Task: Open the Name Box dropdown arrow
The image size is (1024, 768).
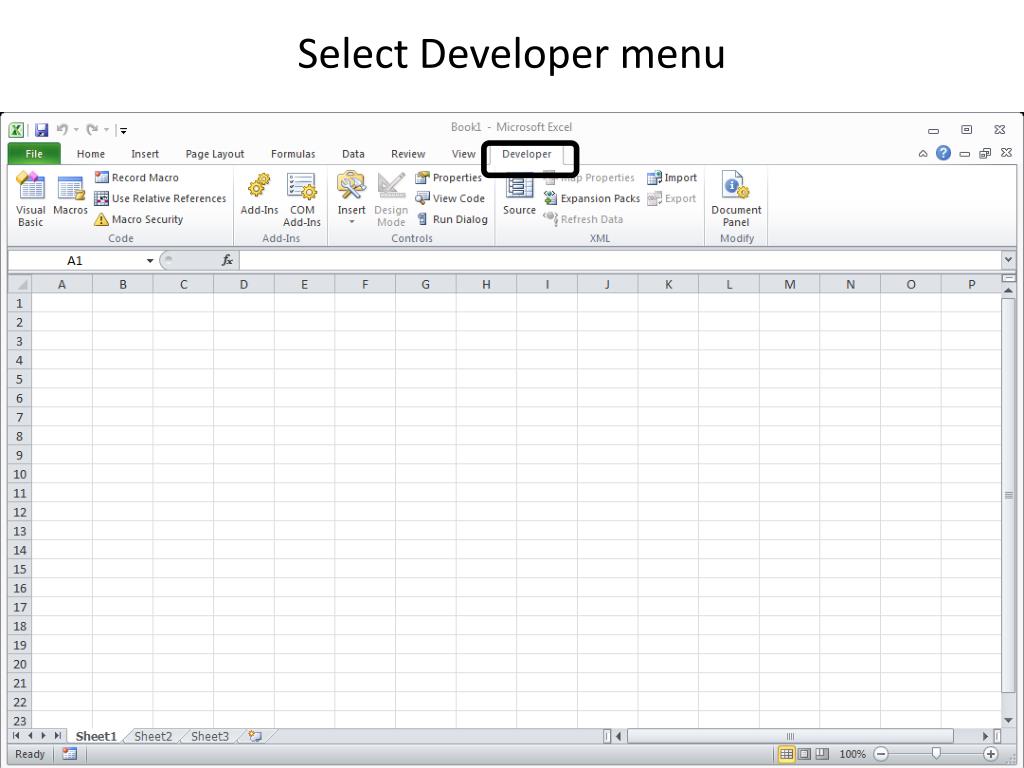Action: coord(150,261)
